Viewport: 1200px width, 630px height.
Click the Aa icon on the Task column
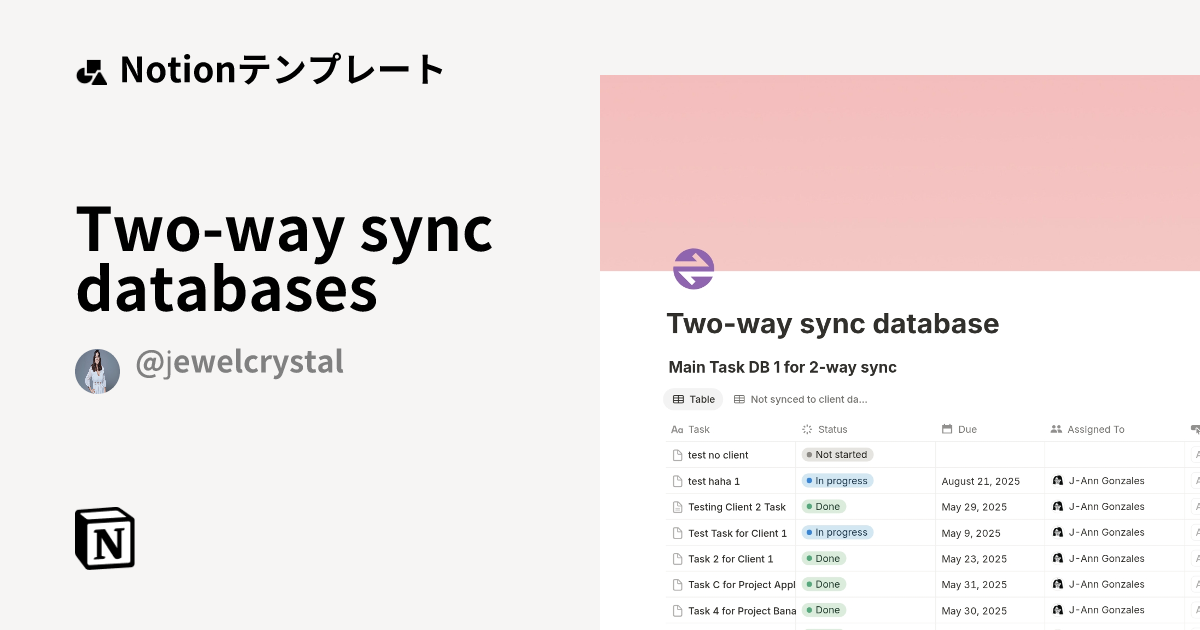pyautogui.click(x=676, y=429)
